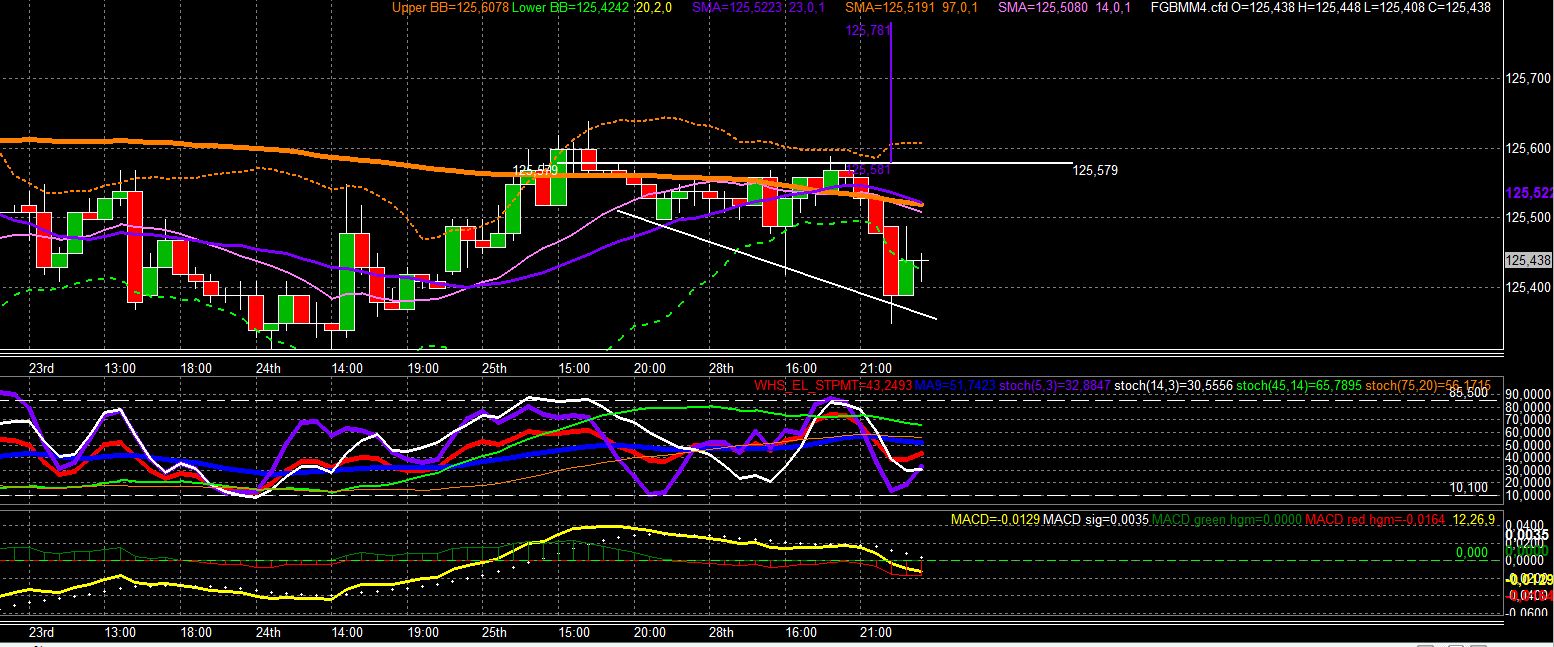Click the current price box '125,438'
This screenshot has height=647, width=1554.
click(x=1528, y=260)
